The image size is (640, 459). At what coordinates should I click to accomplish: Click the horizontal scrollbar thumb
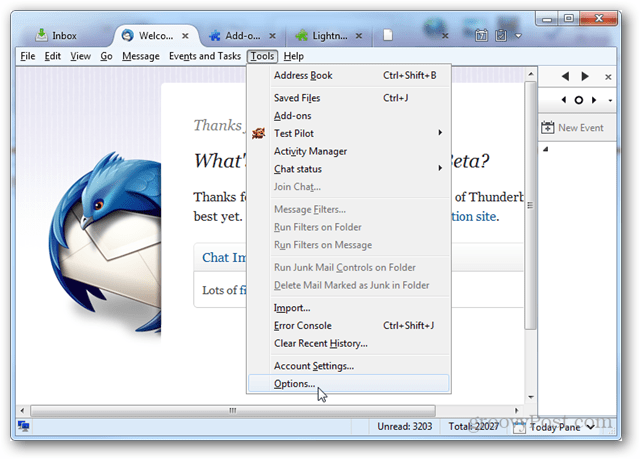(x=233, y=410)
